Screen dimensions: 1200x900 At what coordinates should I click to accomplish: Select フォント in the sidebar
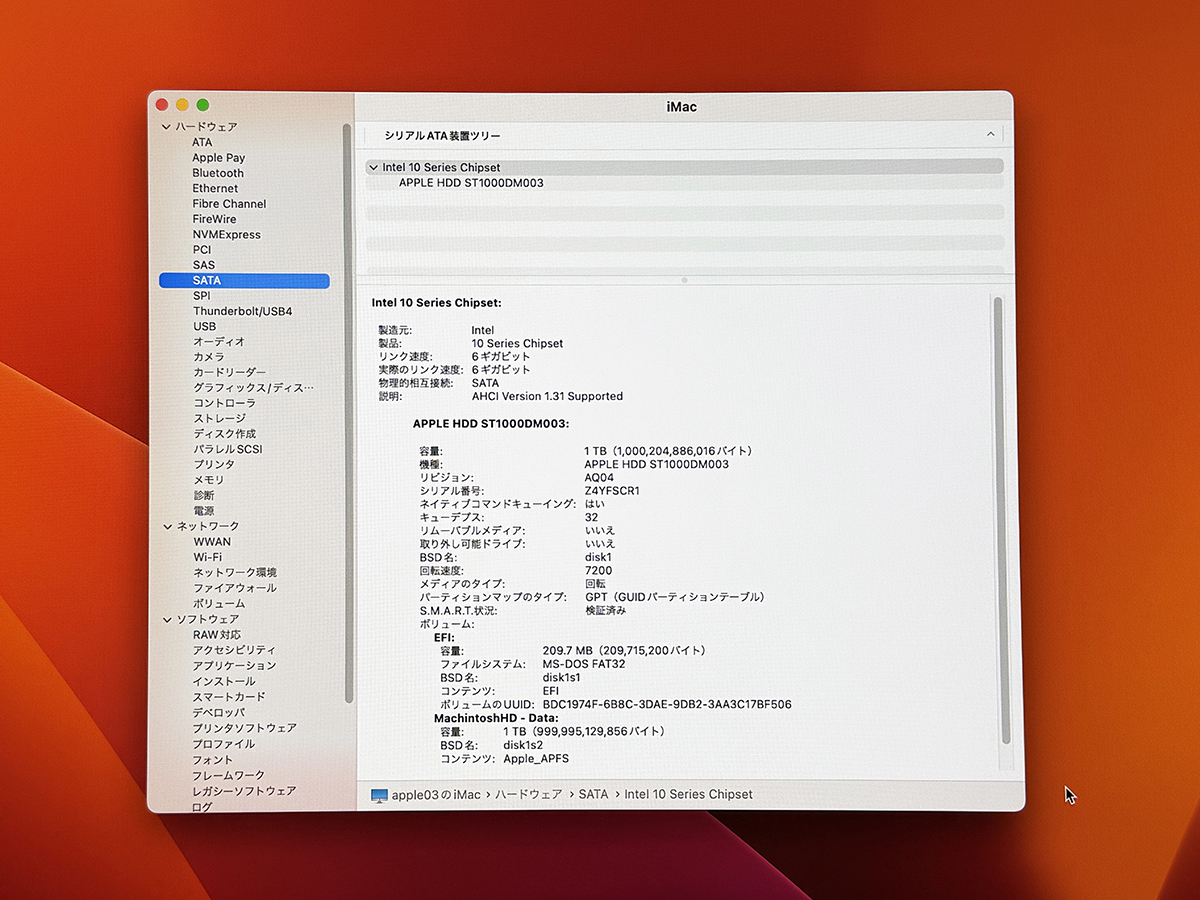213,760
